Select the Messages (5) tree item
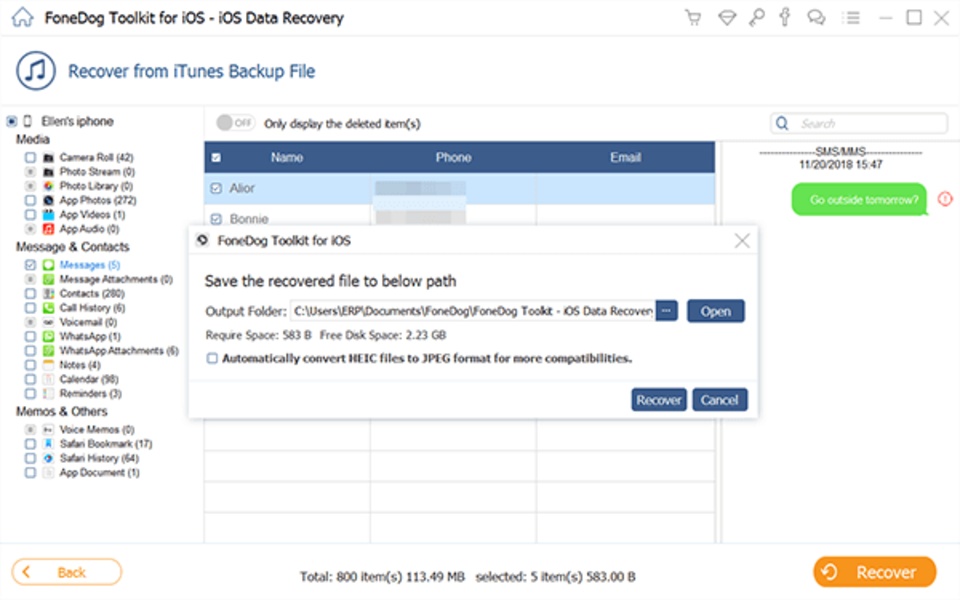 (x=90, y=265)
